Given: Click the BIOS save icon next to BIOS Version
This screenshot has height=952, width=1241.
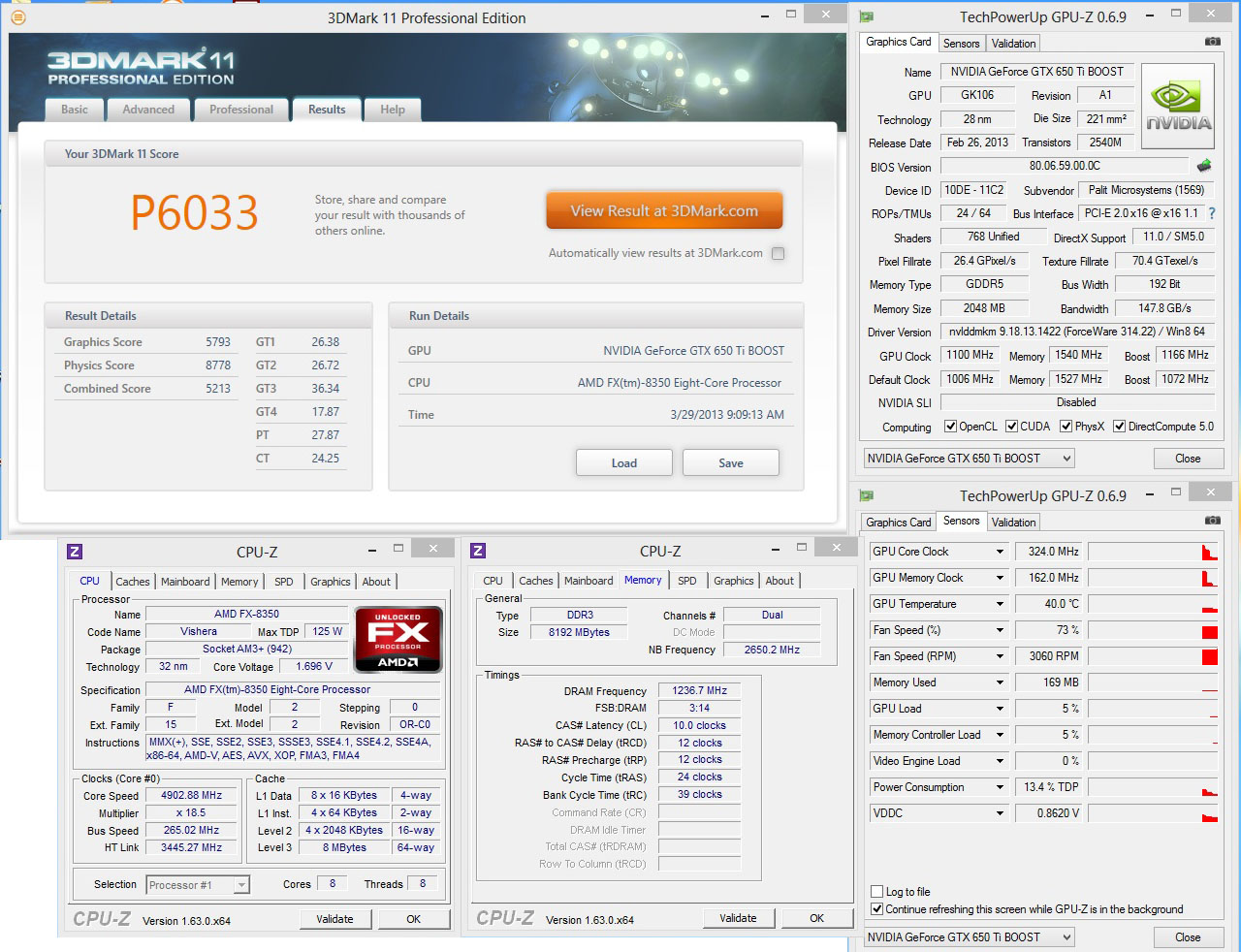Looking at the screenshot, I should click(x=1204, y=166).
